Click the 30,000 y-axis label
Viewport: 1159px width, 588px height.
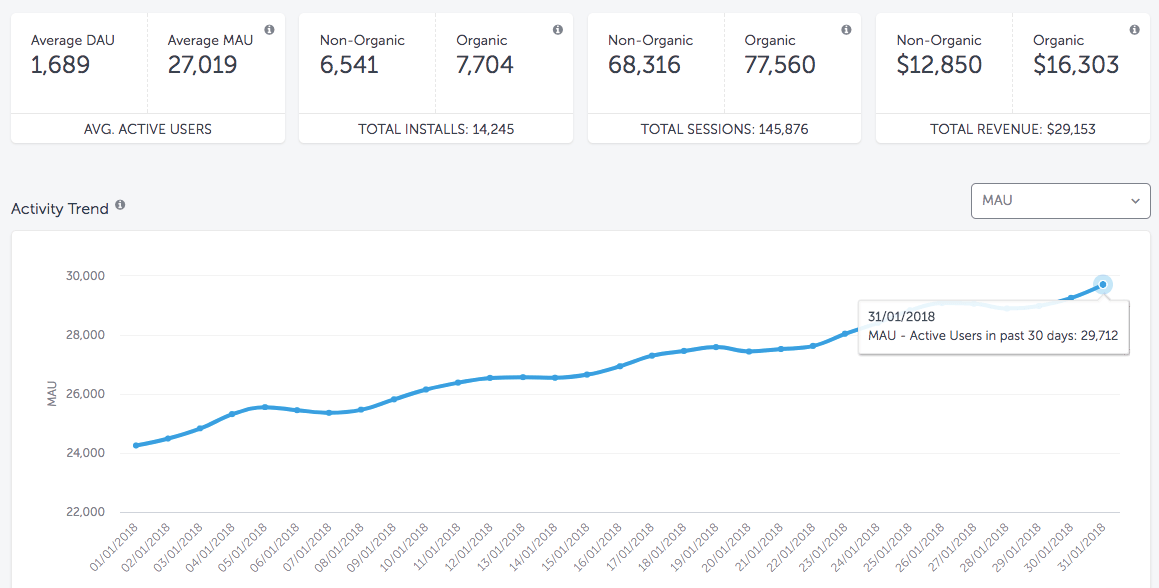86,276
